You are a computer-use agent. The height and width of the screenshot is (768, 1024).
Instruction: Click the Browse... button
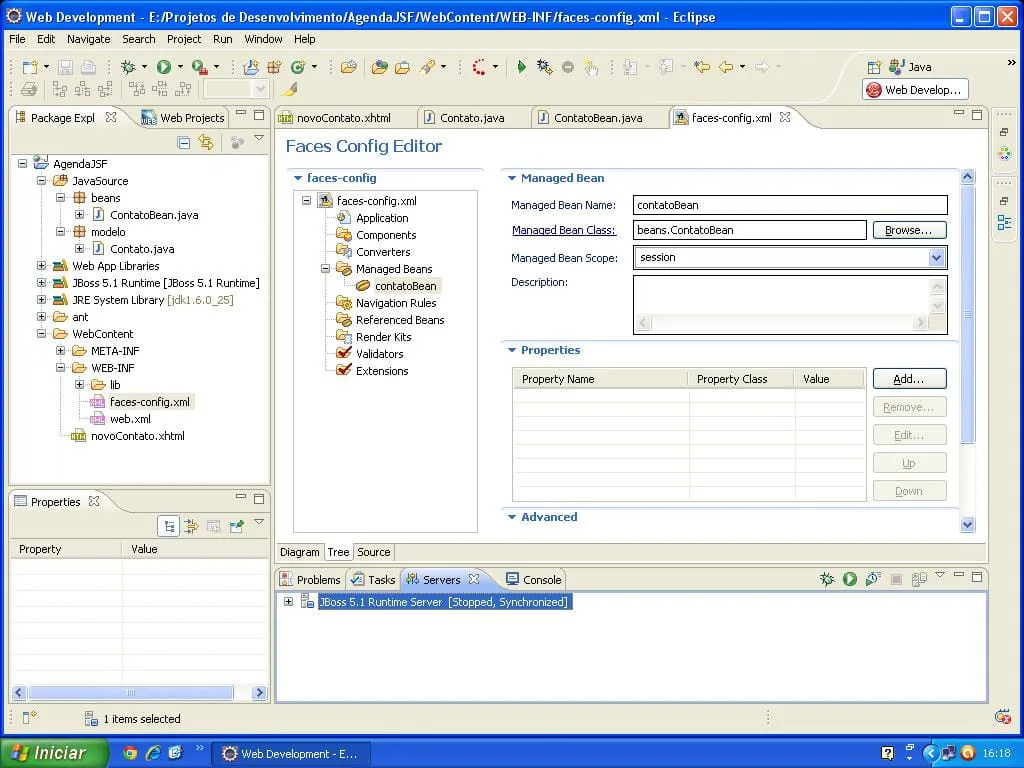908,230
